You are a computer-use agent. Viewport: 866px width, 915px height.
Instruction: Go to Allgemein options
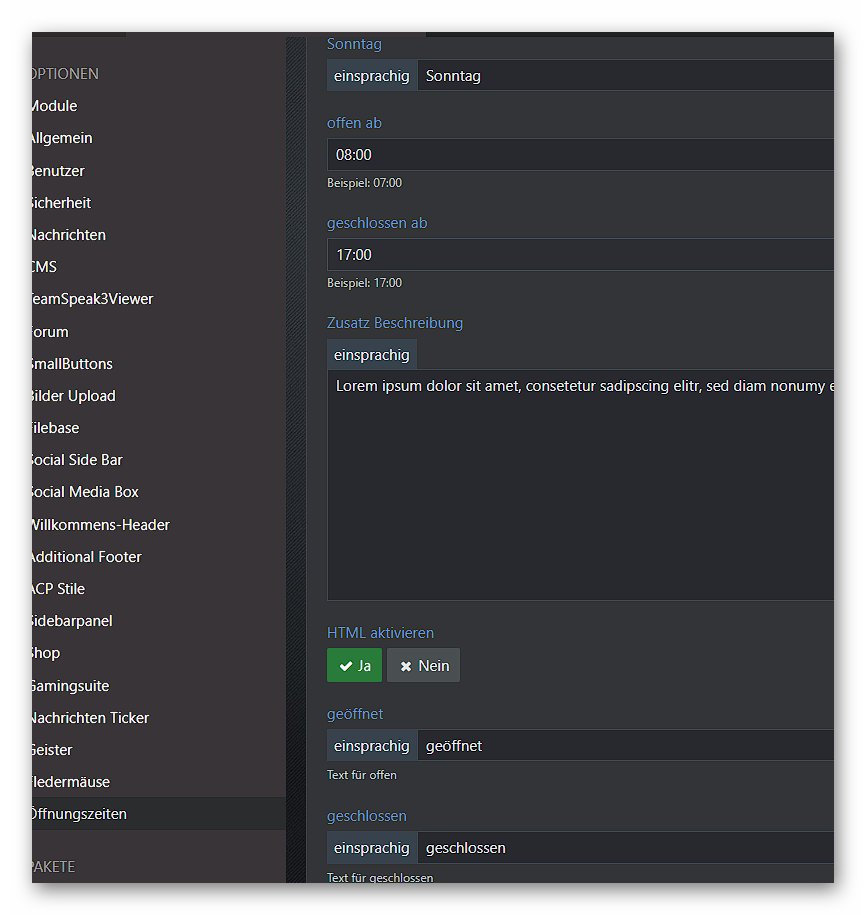click(x=62, y=138)
